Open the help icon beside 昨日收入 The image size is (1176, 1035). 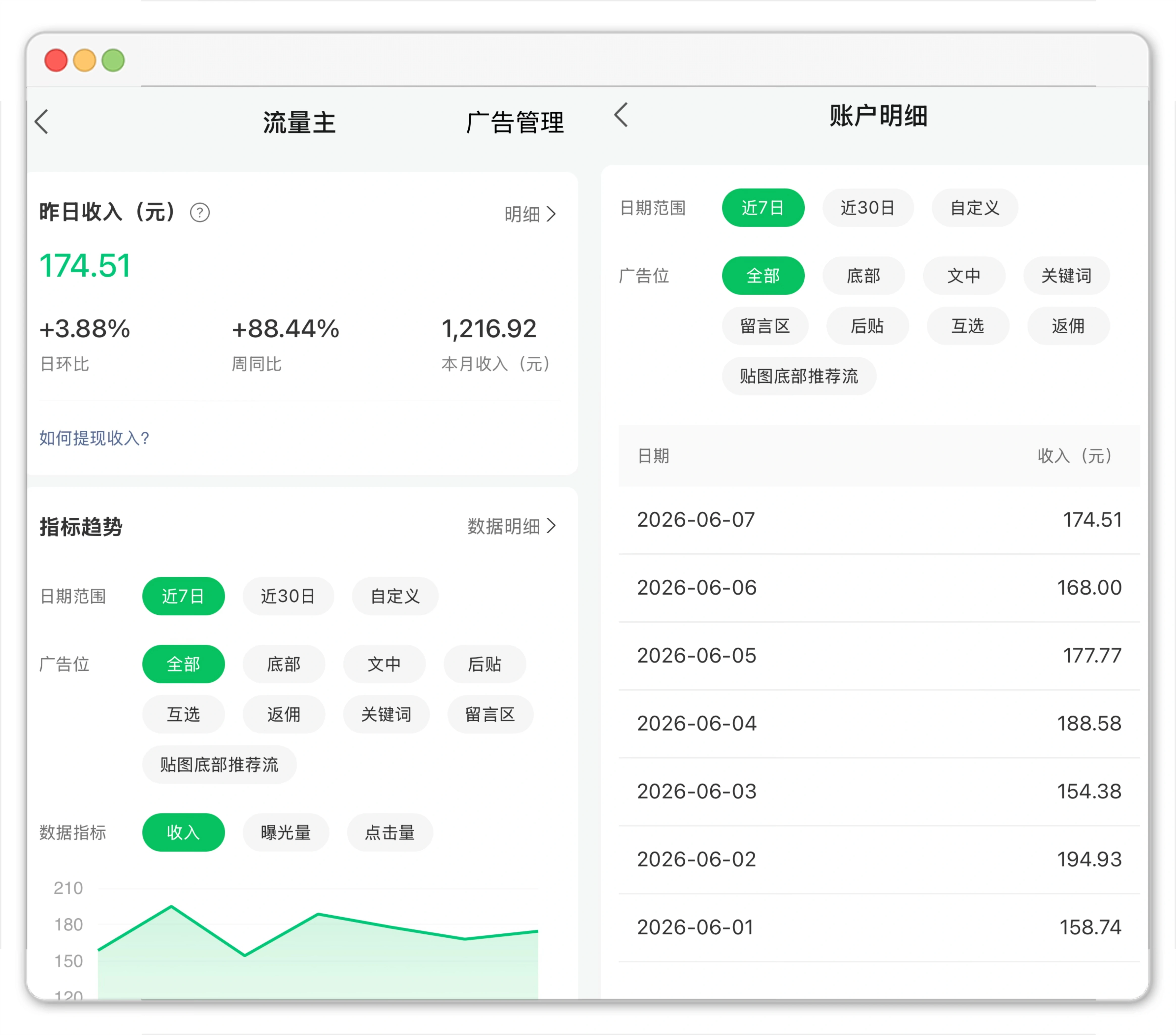coord(200,212)
